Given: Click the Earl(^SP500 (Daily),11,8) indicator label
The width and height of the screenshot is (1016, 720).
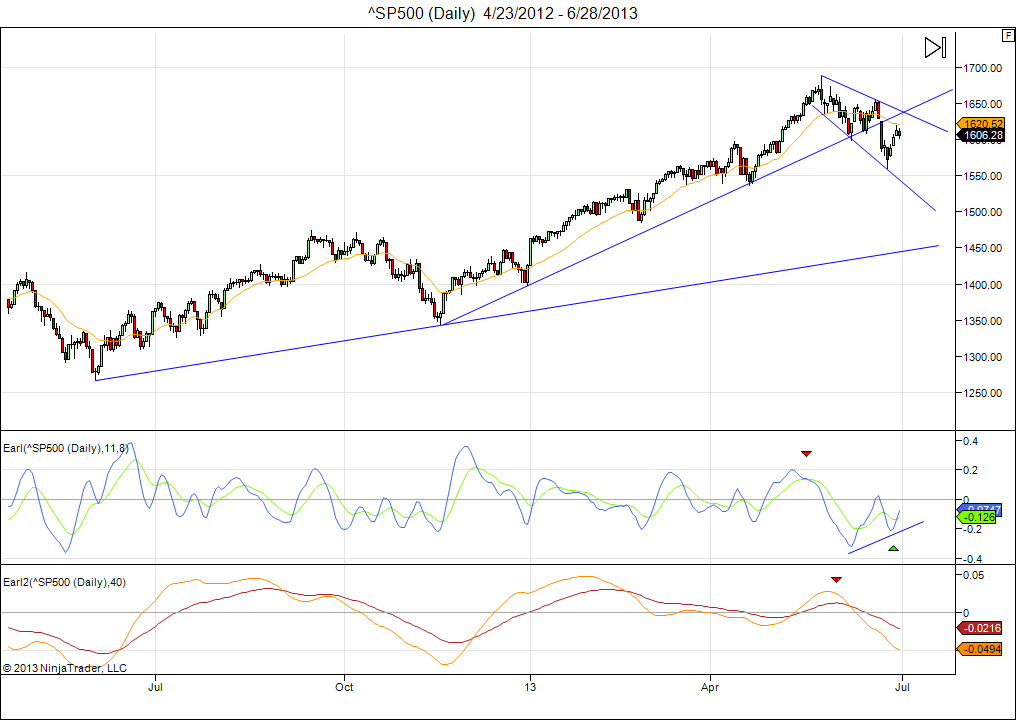Looking at the screenshot, I should pyautogui.click(x=66, y=448).
